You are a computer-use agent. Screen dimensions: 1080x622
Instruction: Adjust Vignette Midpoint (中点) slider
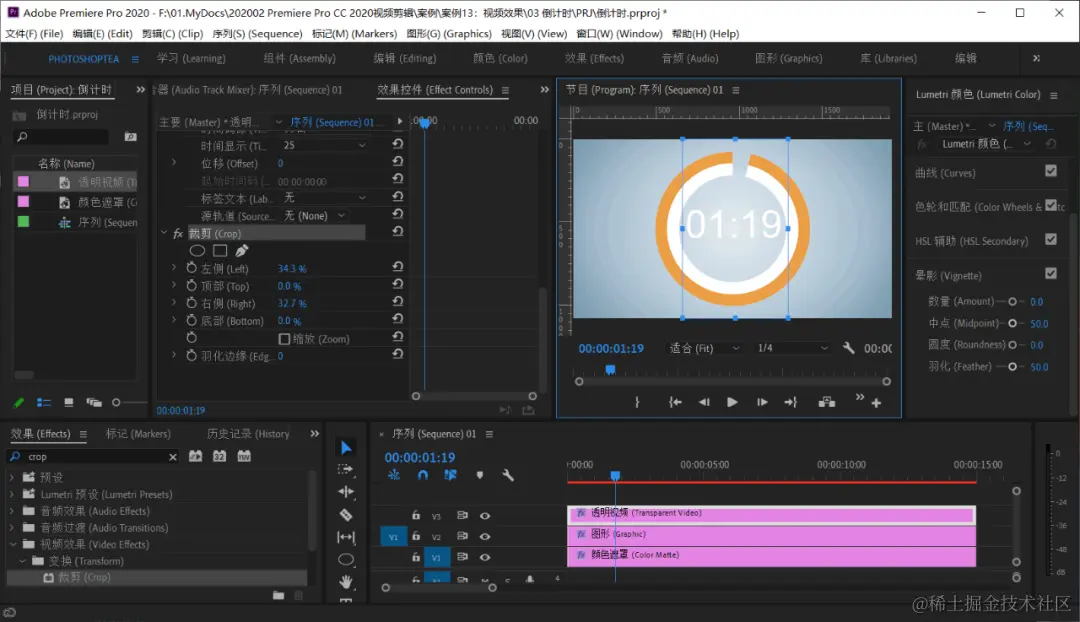[x=1012, y=323]
